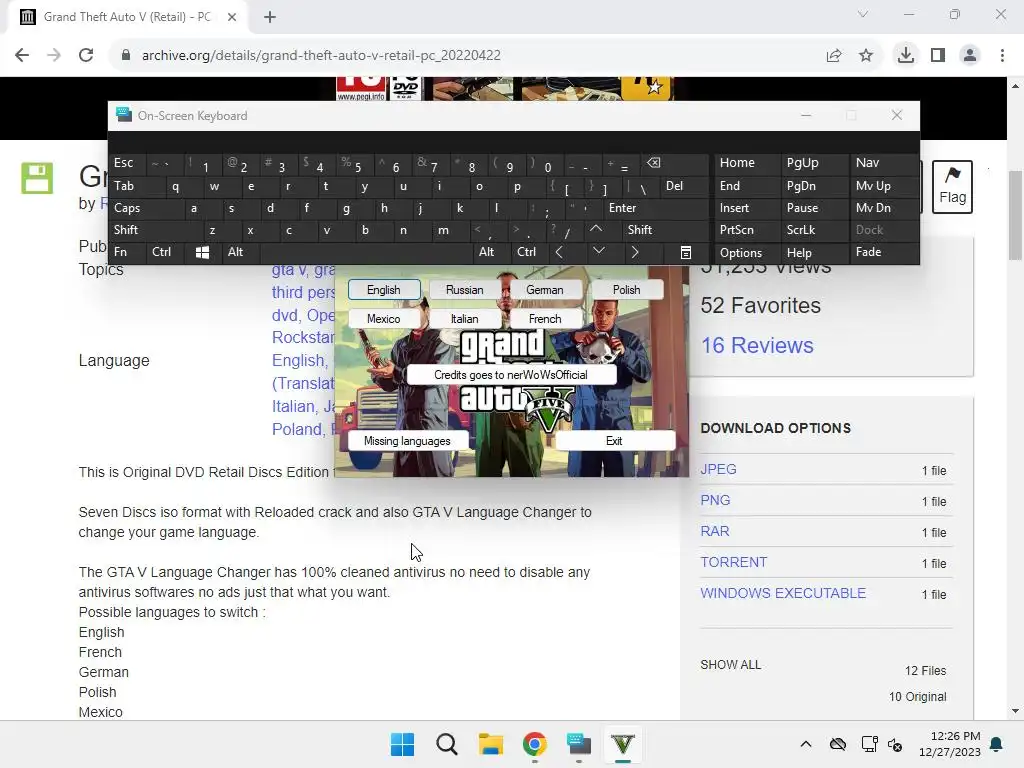The image size is (1024, 768).
Task: Switch to Chrome in the taskbar
Action: point(535,744)
